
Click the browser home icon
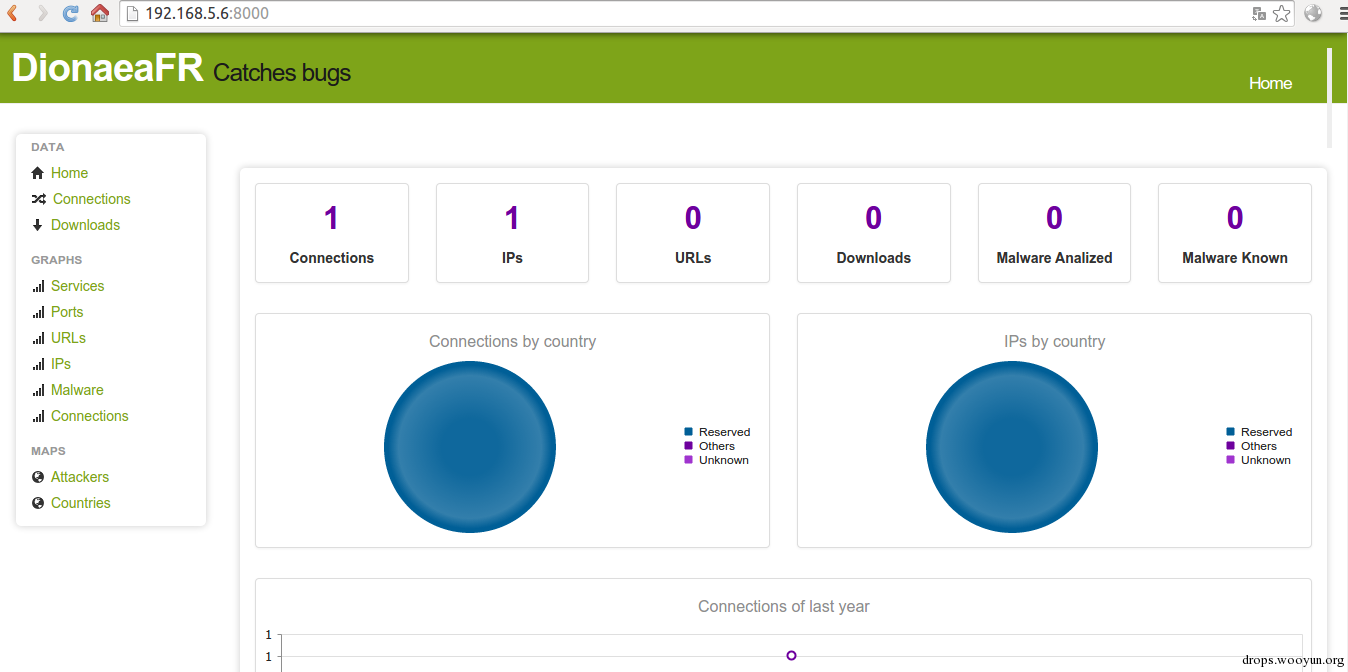[x=100, y=13]
